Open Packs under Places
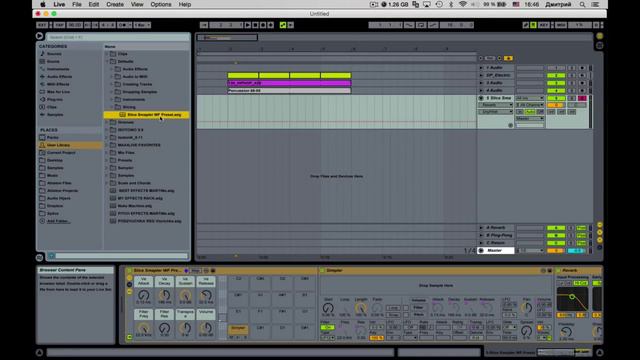 53,138
